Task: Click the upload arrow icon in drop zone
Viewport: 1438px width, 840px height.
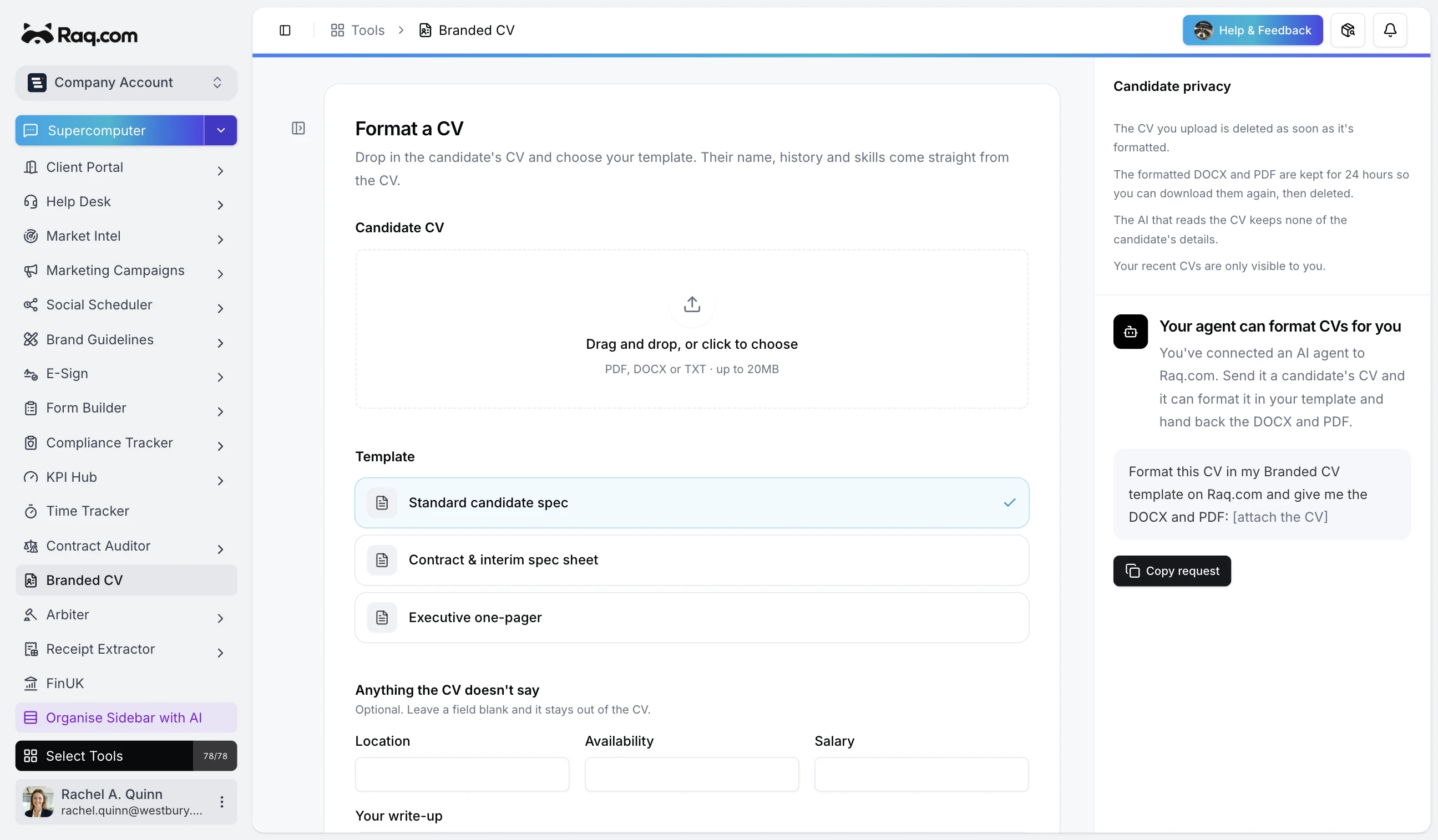Action: click(692, 304)
